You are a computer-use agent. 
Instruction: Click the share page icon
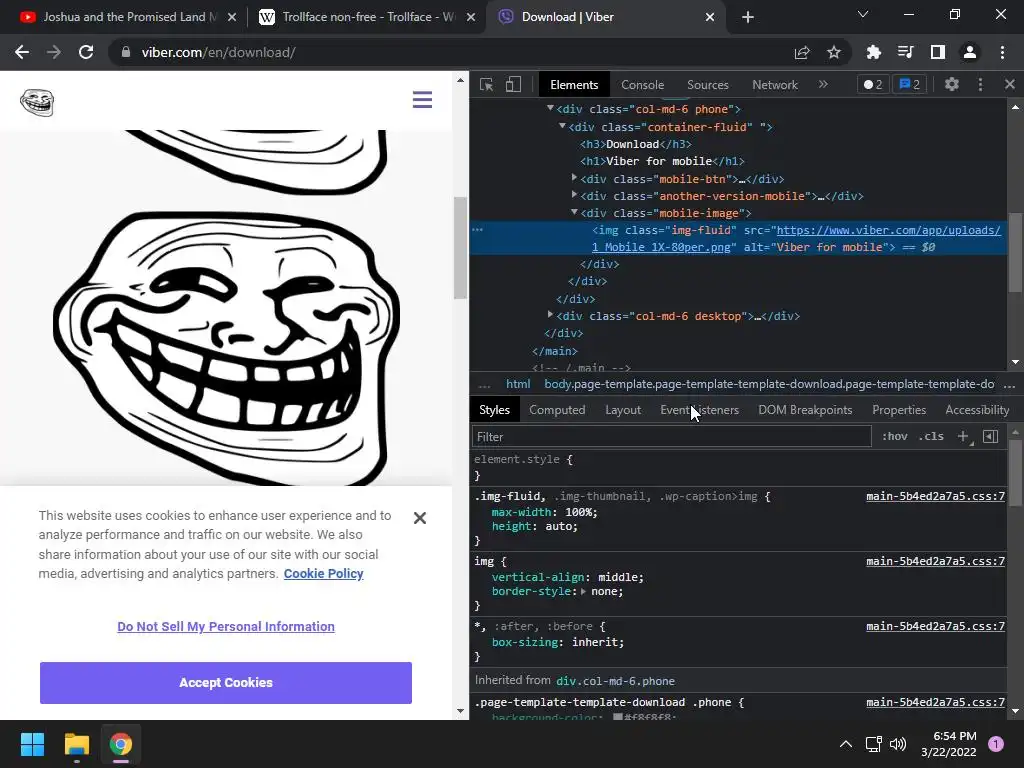pos(802,52)
